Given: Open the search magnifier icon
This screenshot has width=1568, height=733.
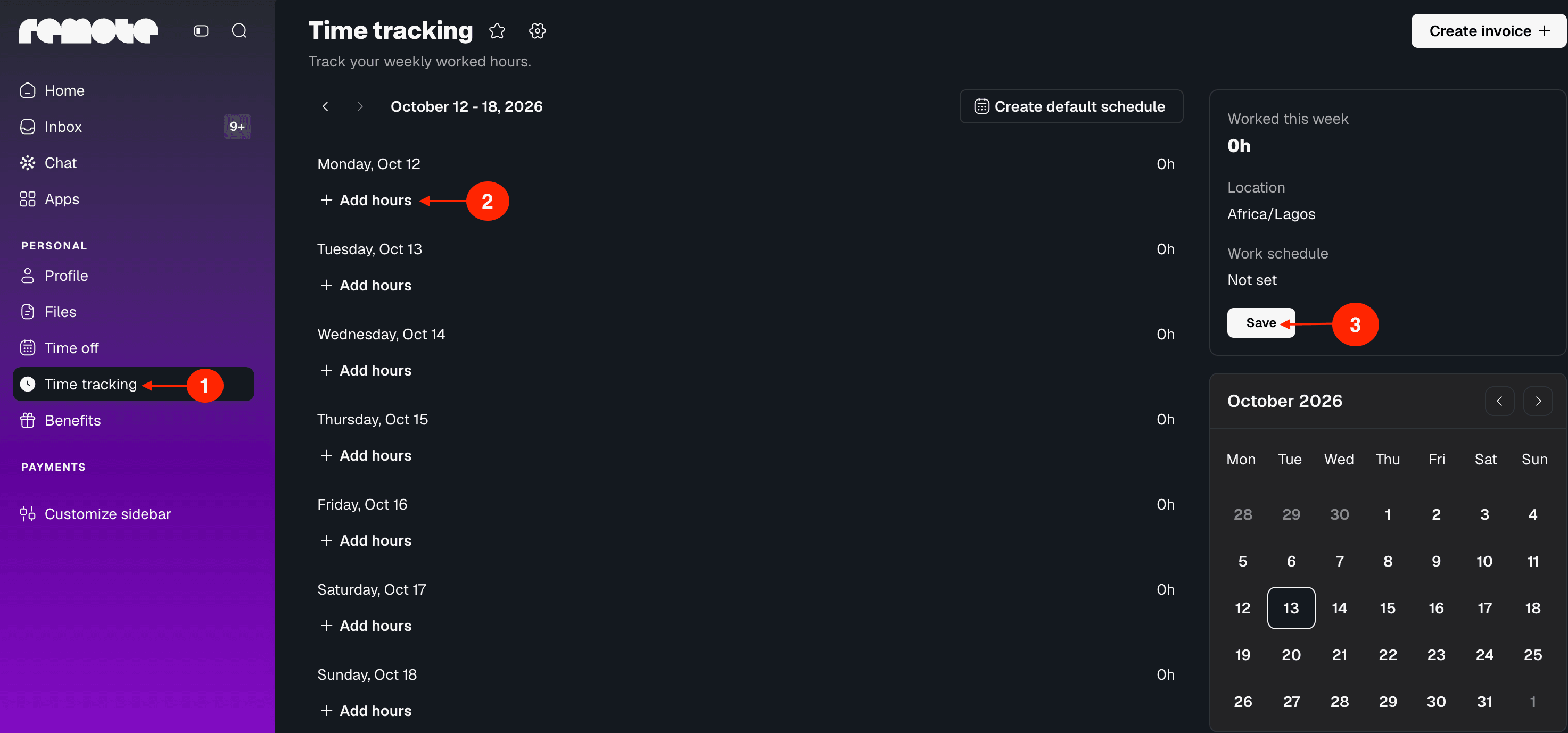Looking at the screenshot, I should tap(239, 31).
